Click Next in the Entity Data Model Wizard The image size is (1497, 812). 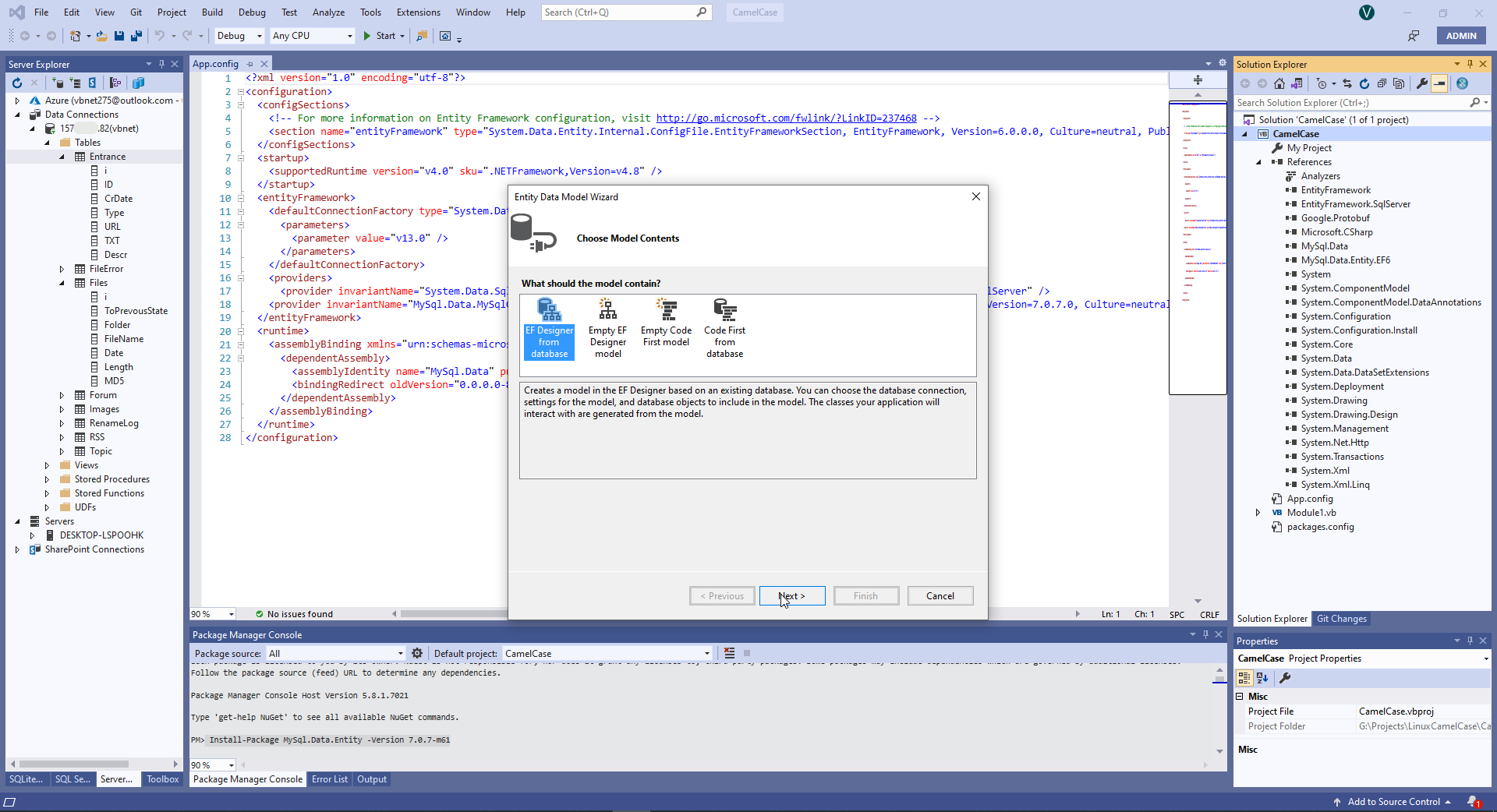click(x=792, y=596)
